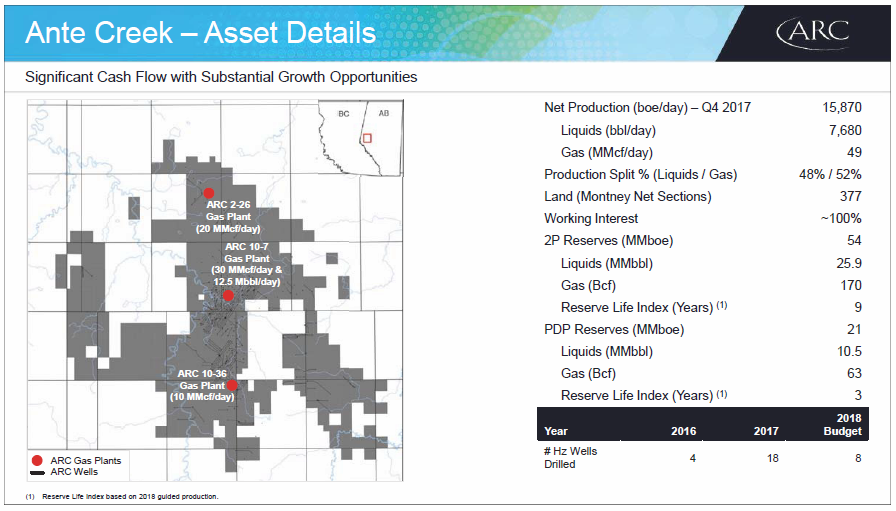896x511 pixels.
Task: Click the value '49'
Action: tap(854, 153)
